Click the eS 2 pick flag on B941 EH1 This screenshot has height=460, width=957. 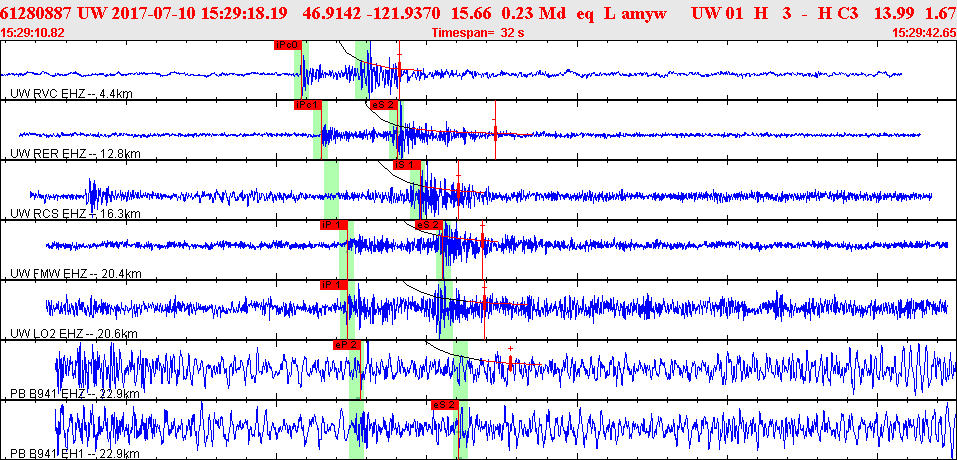[444, 405]
